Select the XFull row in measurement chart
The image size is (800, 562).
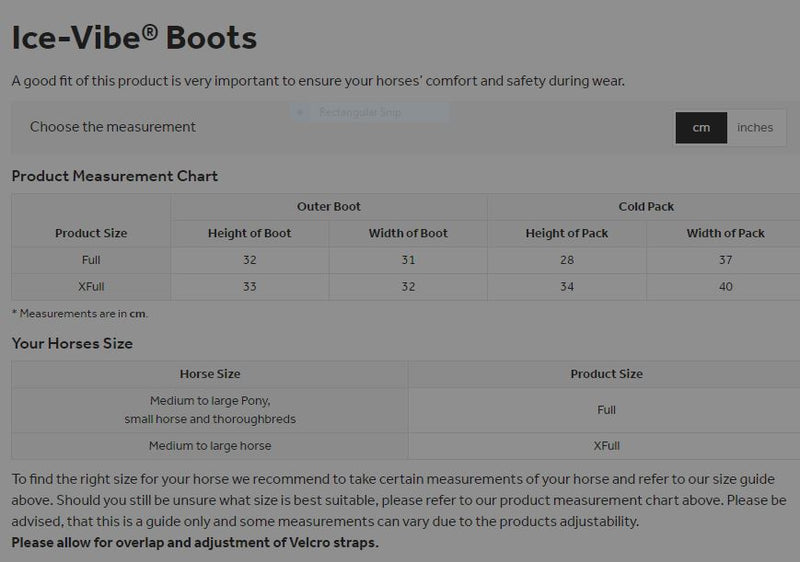[x=406, y=287]
